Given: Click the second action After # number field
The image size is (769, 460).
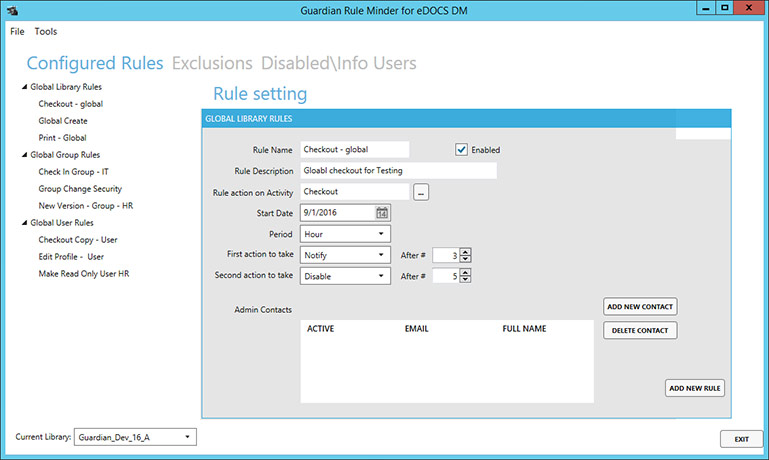Looking at the screenshot, I should tap(446, 276).
